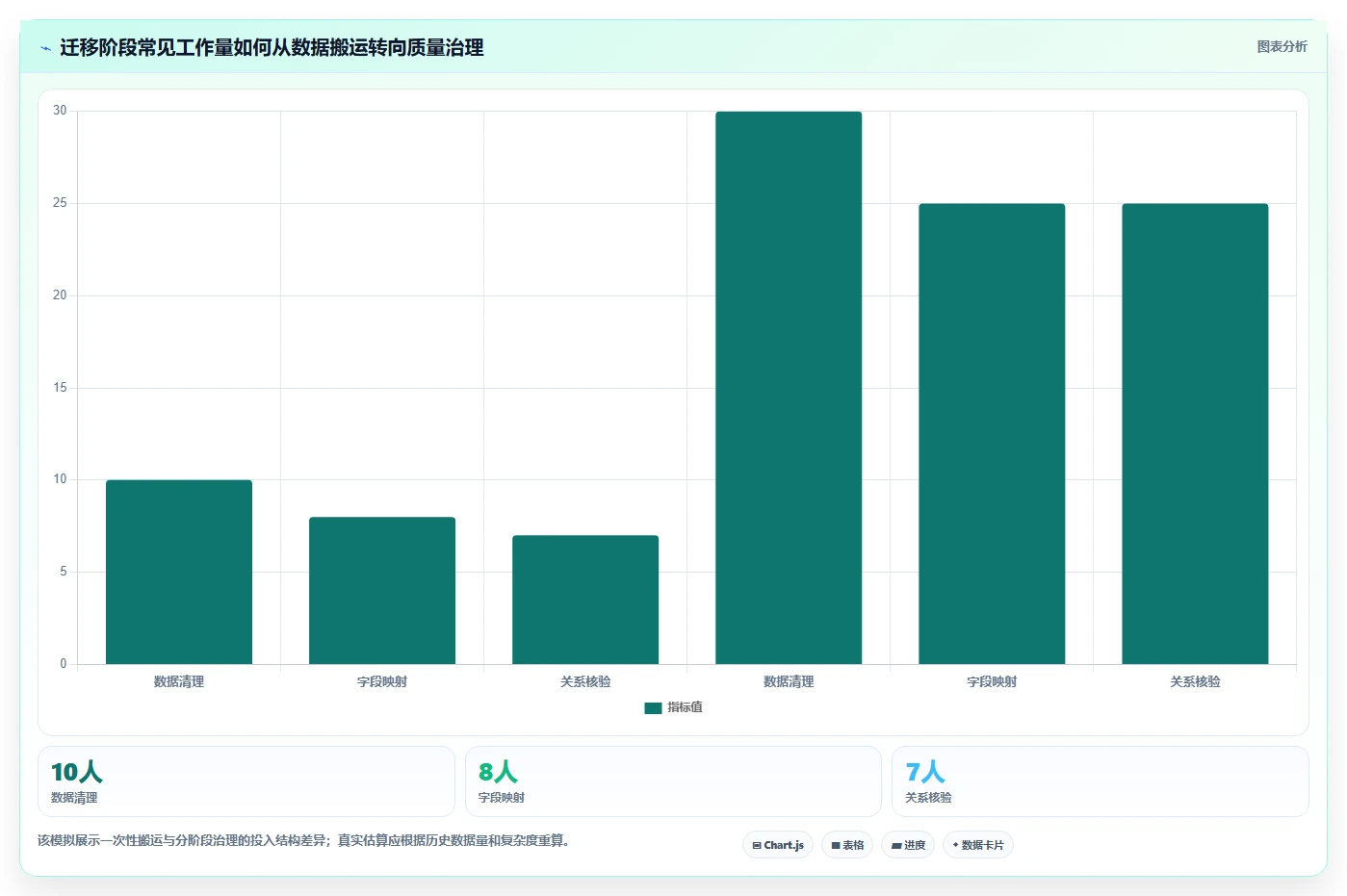Click the x-axis label under the 8-value bar
Image resolution: width=1347 pixels, height=896 pixels.
(382, 681)
